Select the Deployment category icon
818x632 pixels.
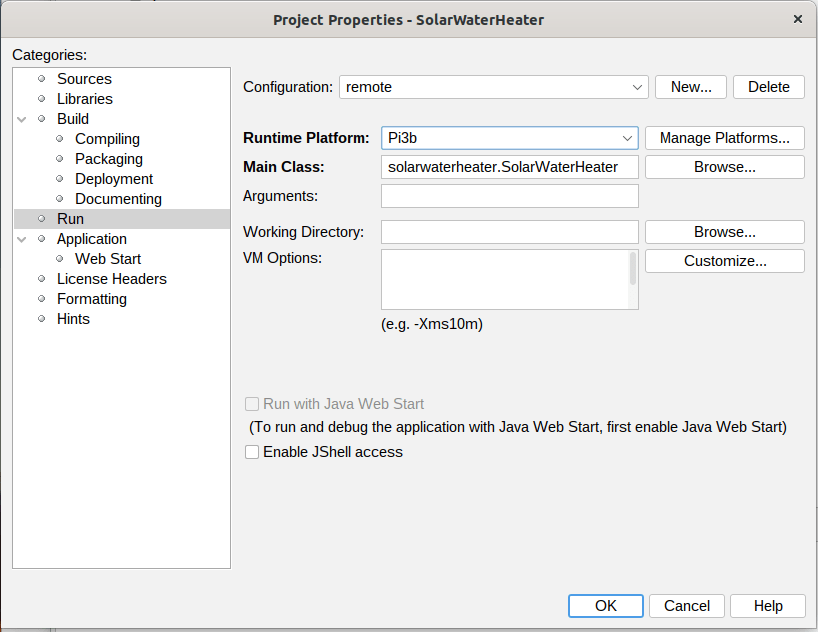point(58,179)
